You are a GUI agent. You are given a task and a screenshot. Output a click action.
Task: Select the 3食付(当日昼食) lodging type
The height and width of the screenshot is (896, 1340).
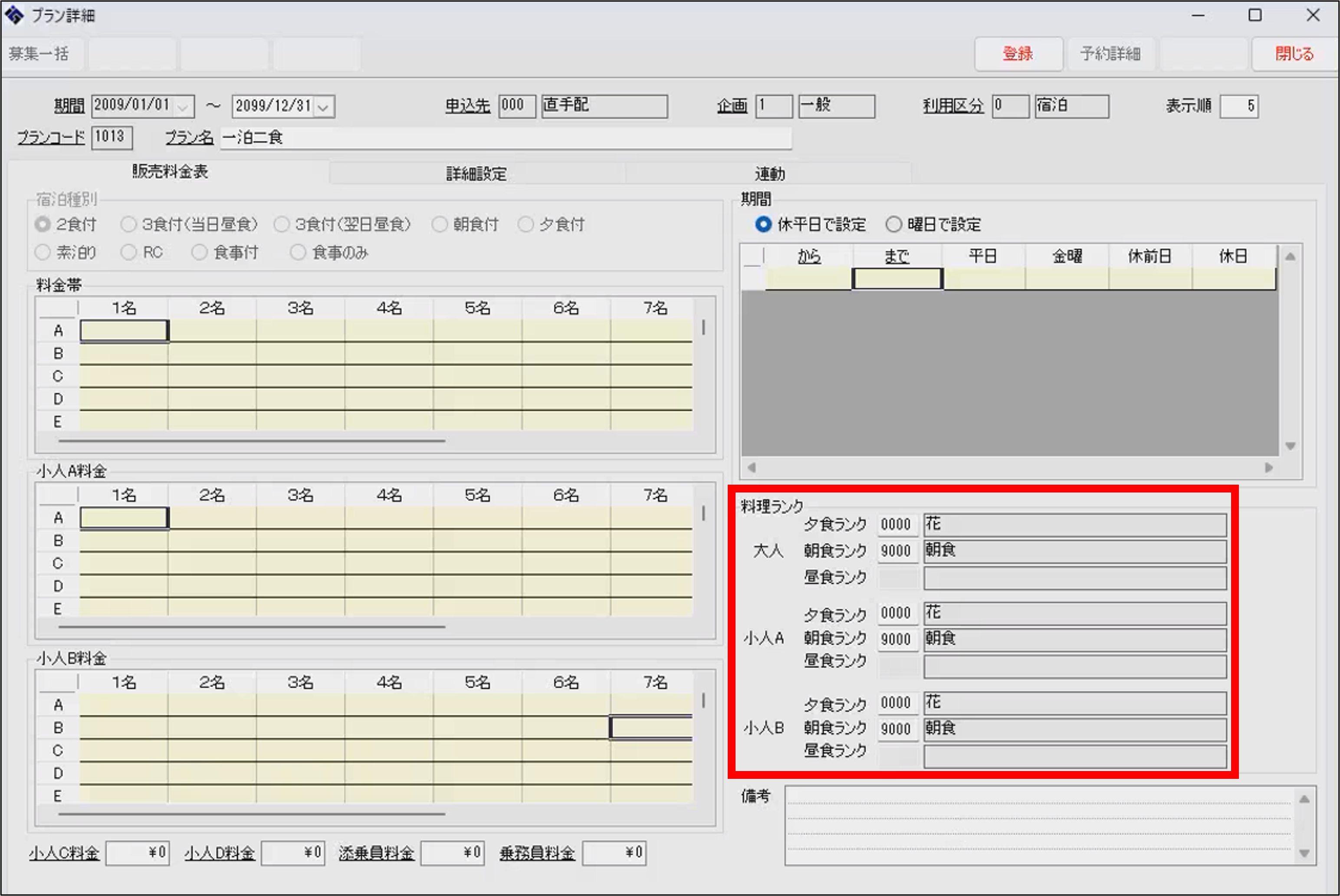coord(128,224)
